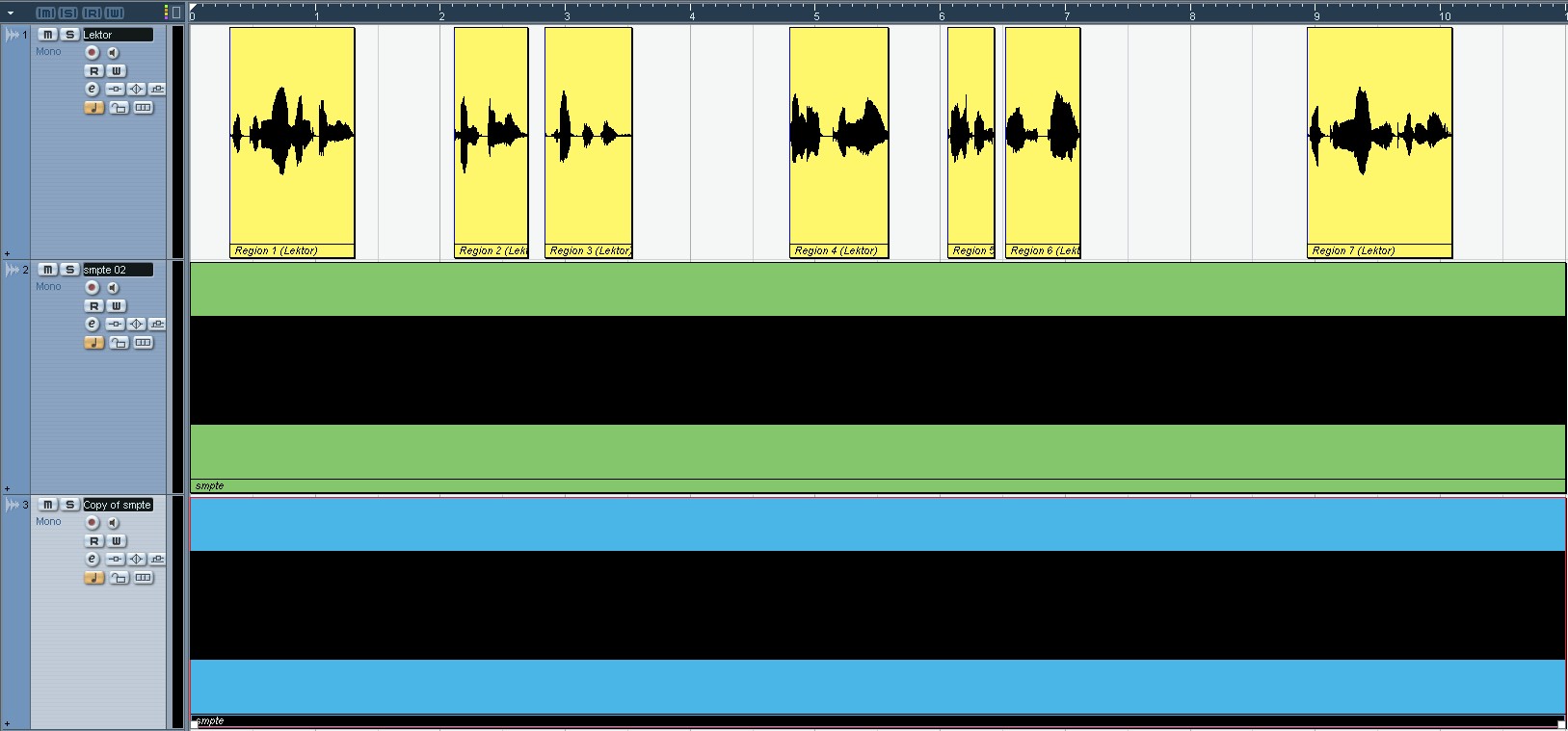The image size is (1568, 731).
Task: Solo the smpte 02 track
Action: coord(69,270)
